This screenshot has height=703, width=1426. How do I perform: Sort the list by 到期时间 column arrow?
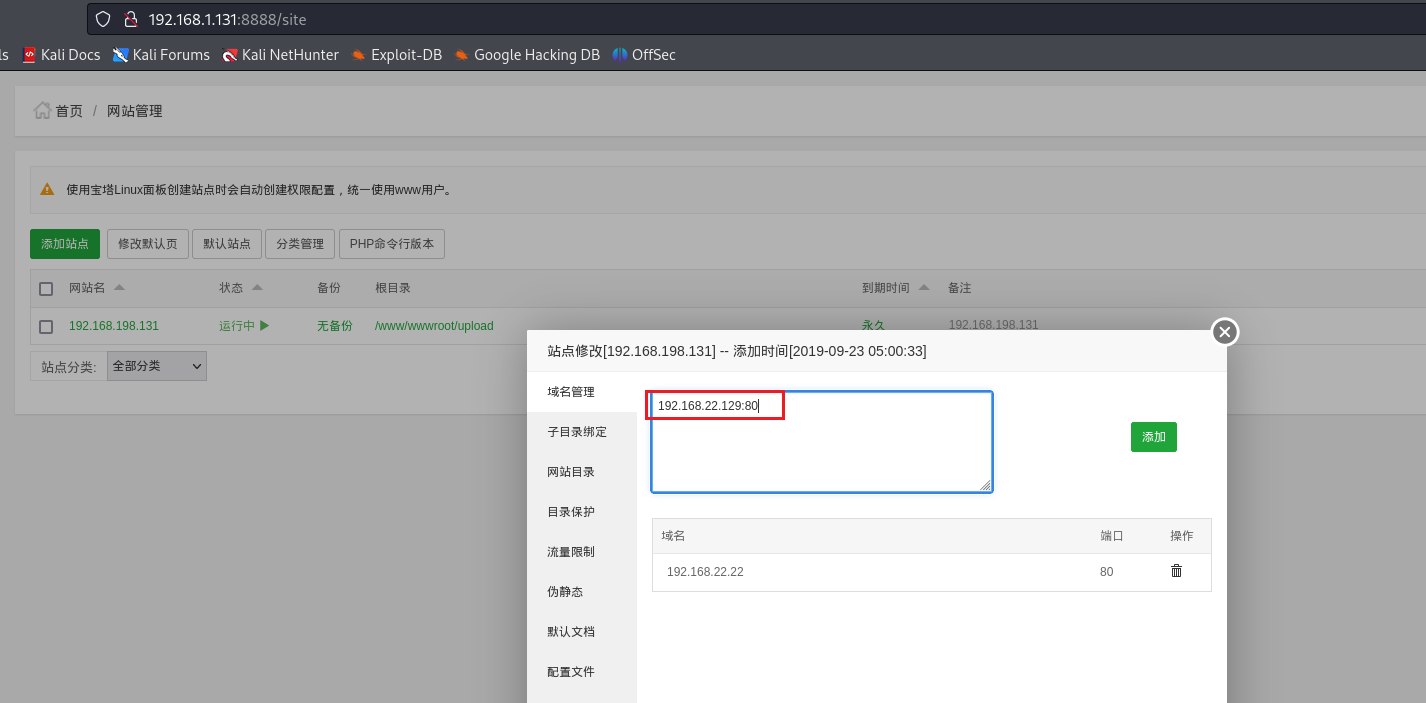pyautogui.click(x=924, y=288)
